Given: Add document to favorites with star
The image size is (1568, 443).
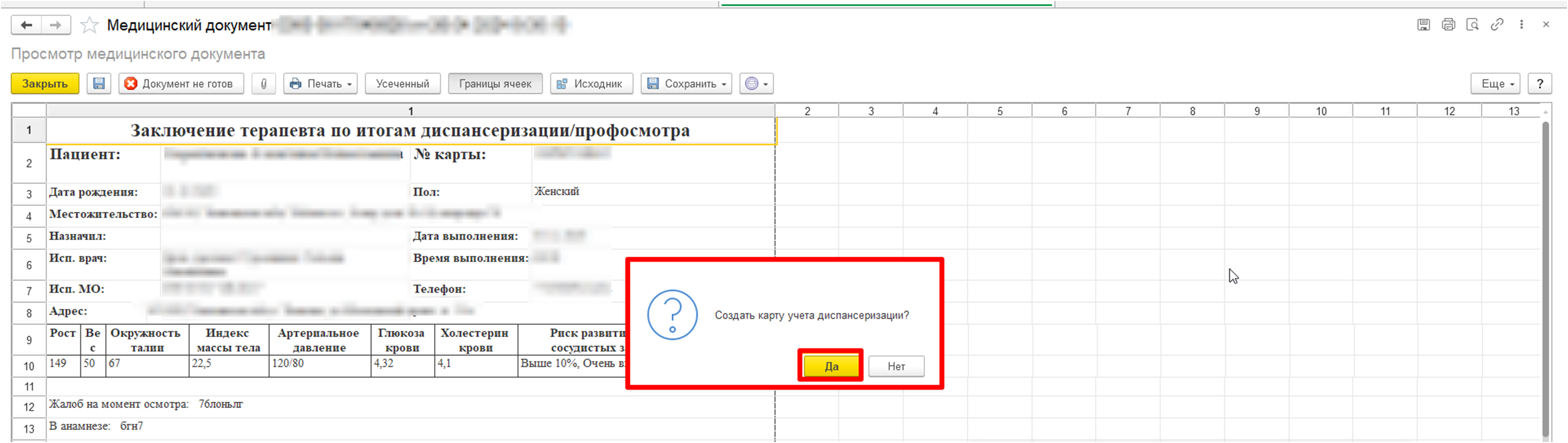Looking at the screenshot, I should point(89,25).
